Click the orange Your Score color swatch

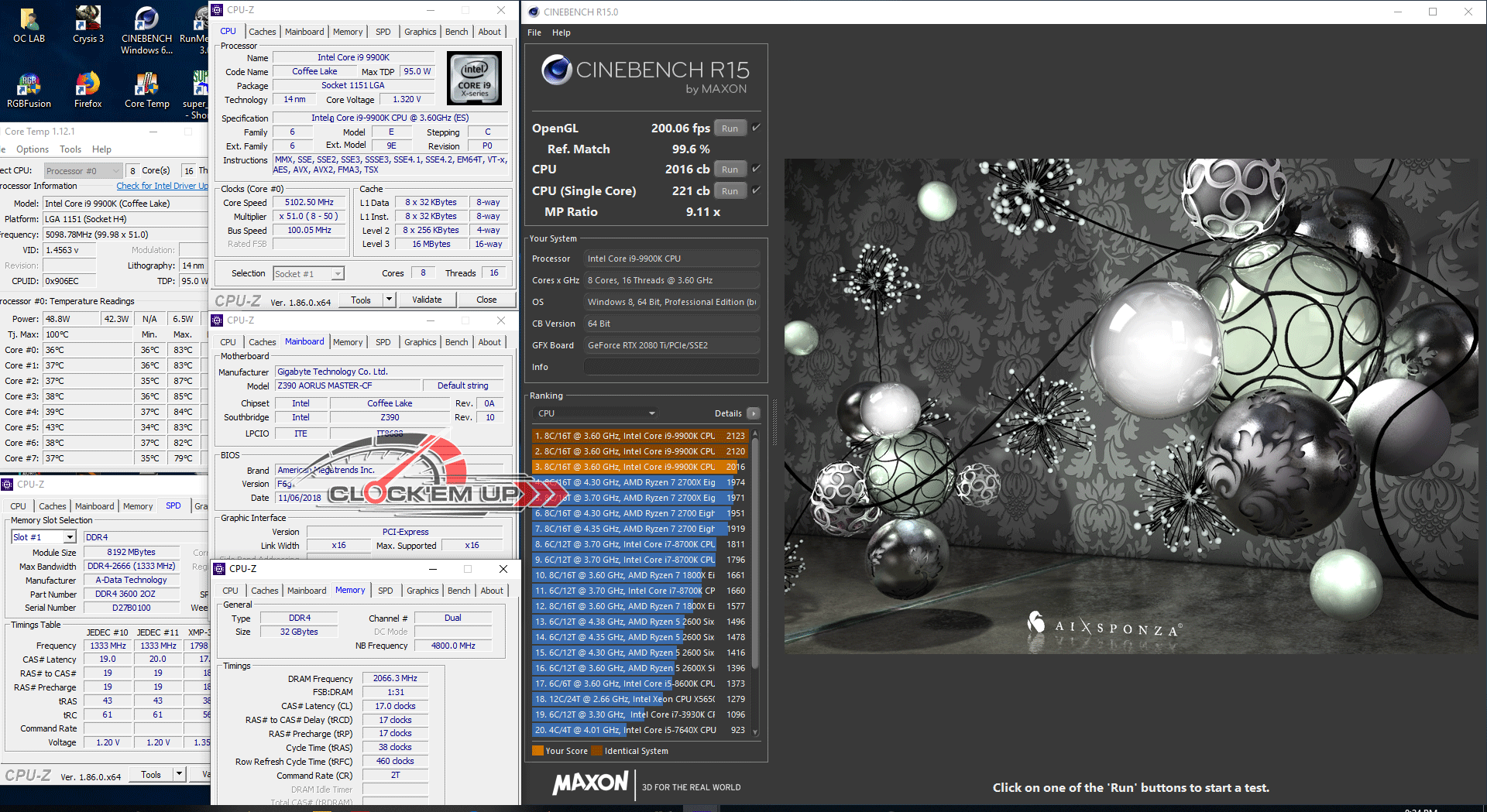click(537, 751)
